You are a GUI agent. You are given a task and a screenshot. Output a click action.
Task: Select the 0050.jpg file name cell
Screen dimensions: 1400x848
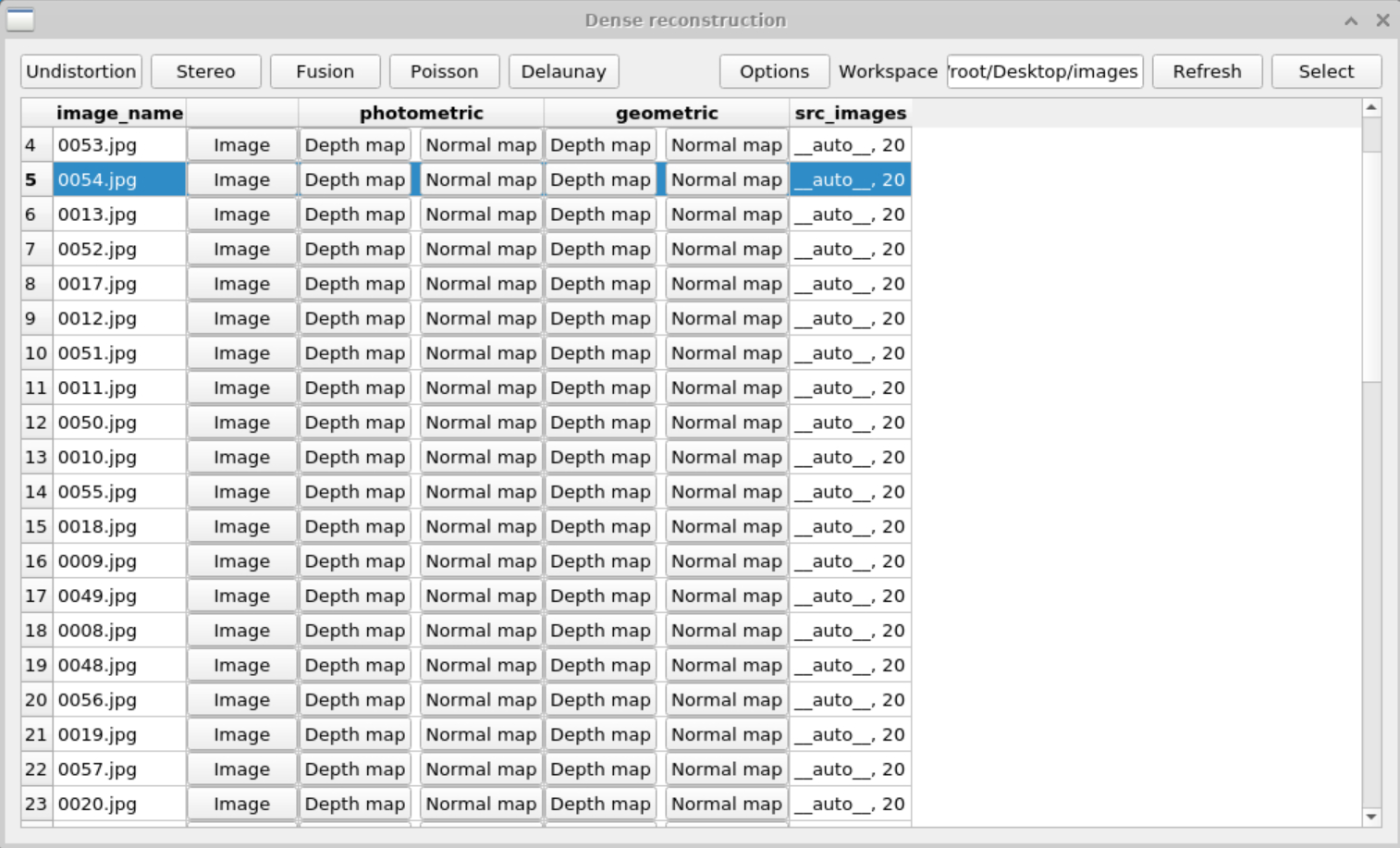(x=119, y=423)
